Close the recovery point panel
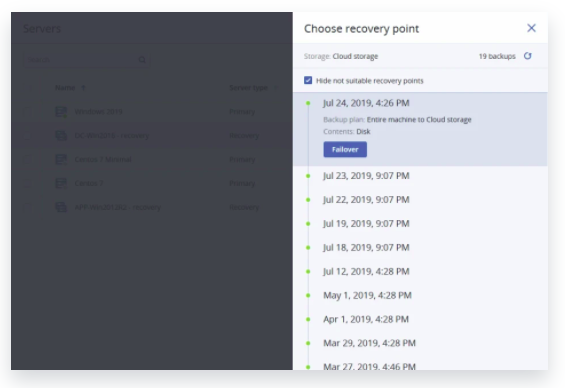The width and height of the screenshot is (565, 388). point(531,28)
